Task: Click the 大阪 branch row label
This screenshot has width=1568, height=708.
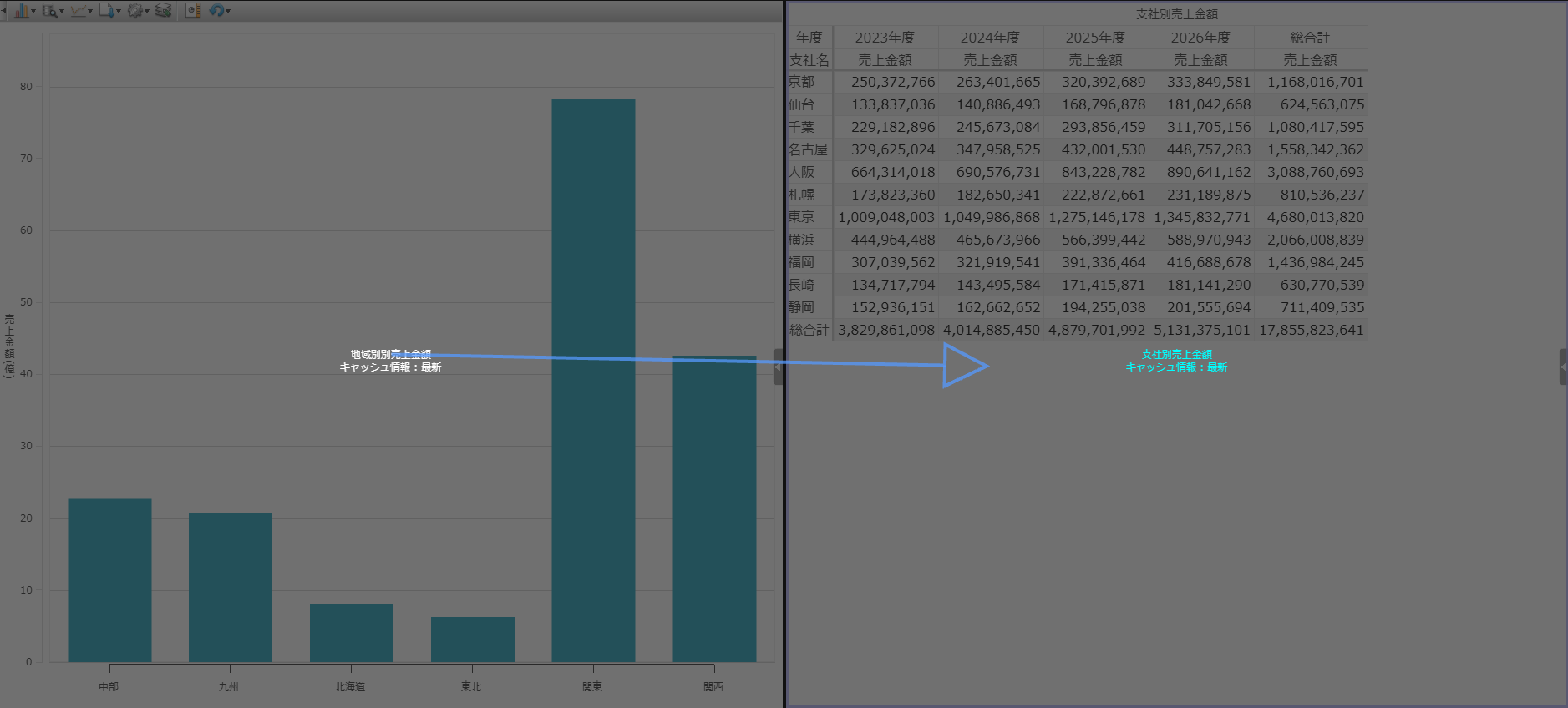Action: click(x=802, y=172)
